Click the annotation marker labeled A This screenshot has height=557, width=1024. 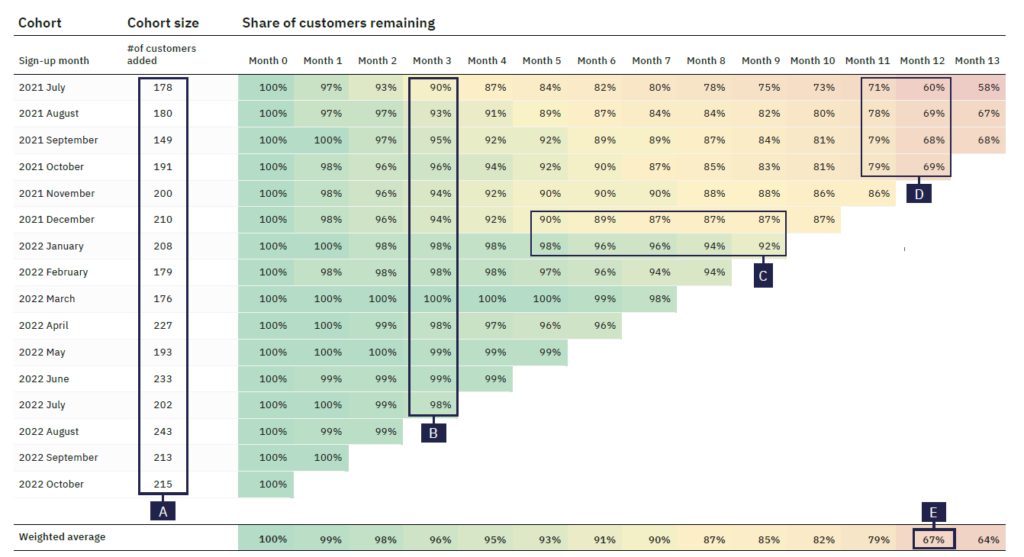click(163, 510)
